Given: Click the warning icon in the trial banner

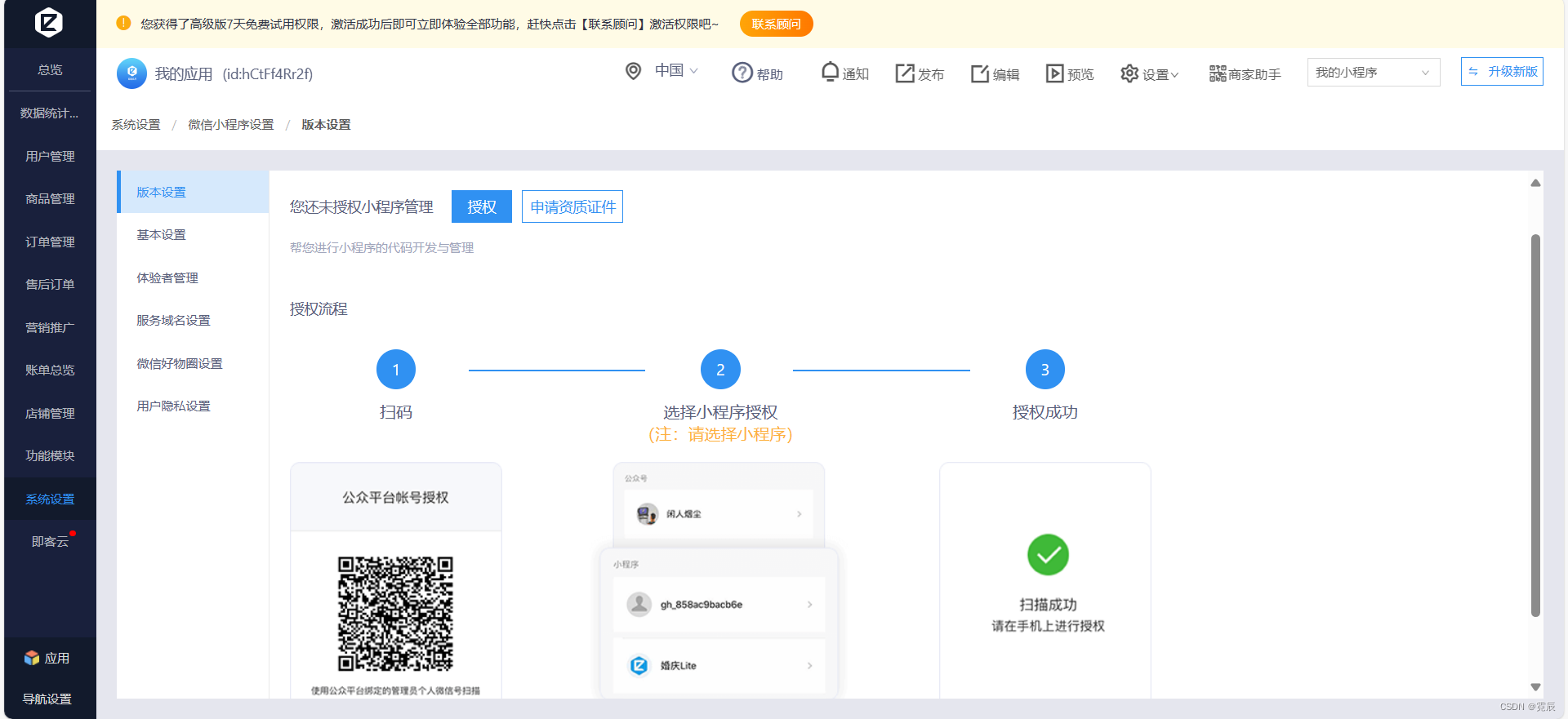Looking at the screenshot, I should point(123,23).
